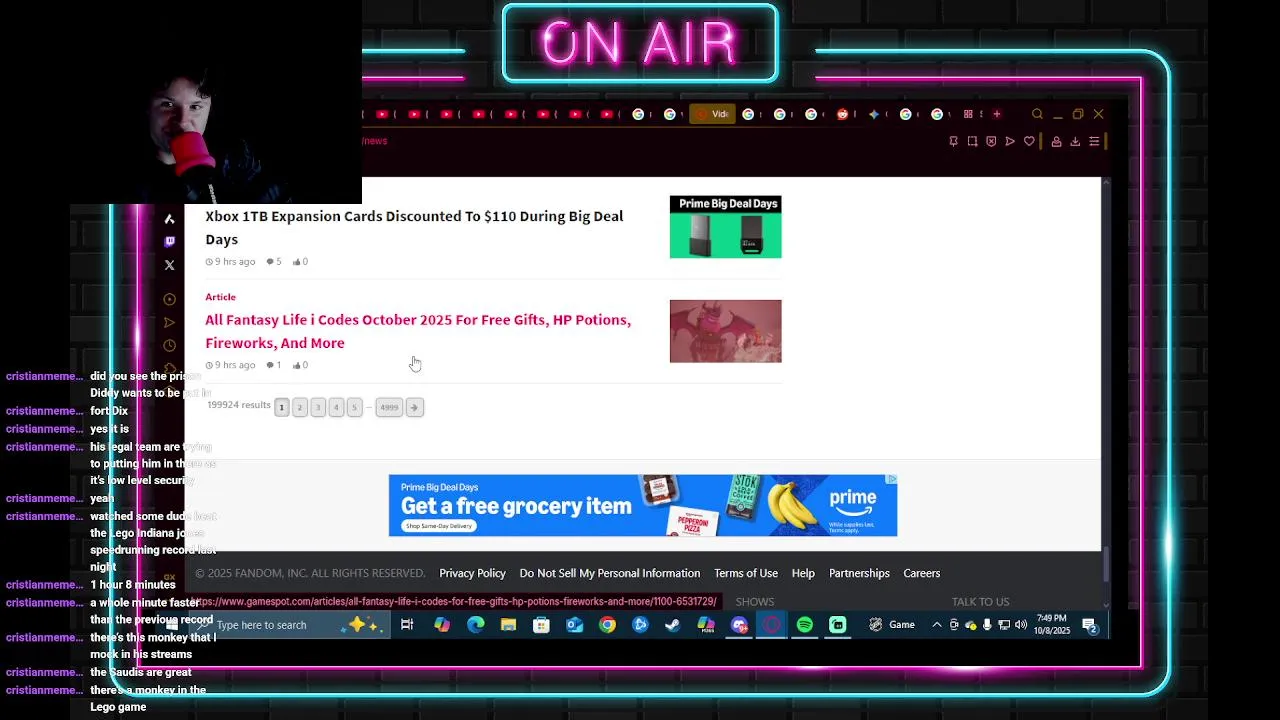
Task: Open Microsoft Store from taskbar
Action: (x=541, y=625)
